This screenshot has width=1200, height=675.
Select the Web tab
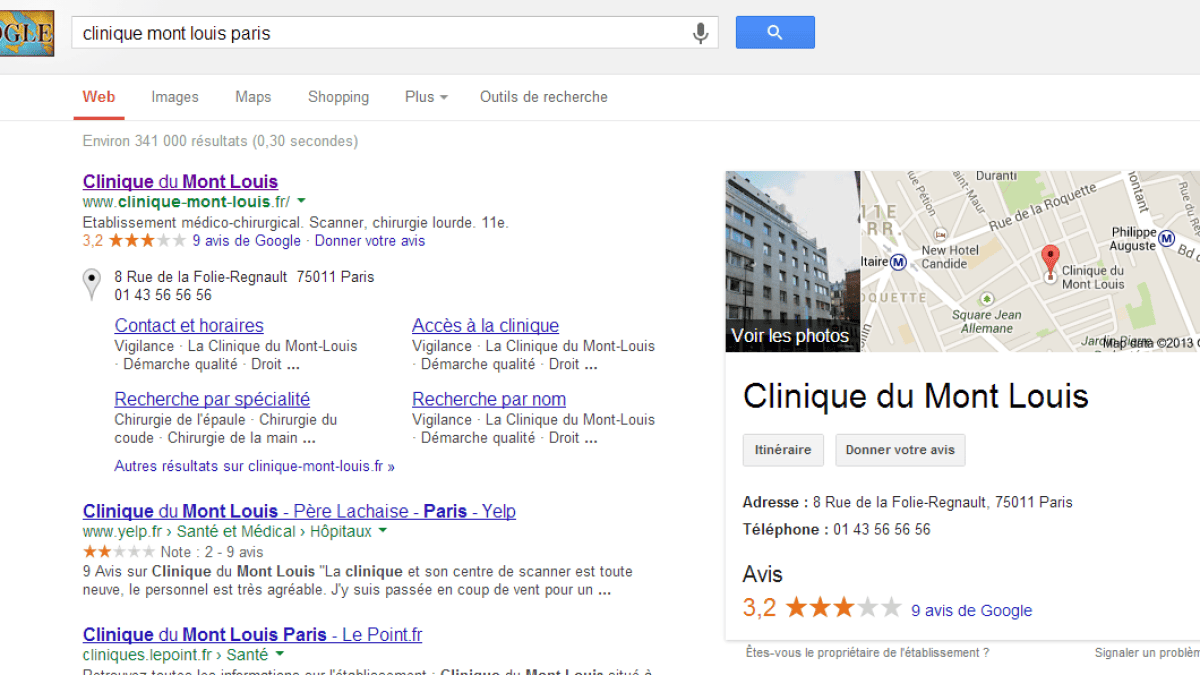(99, 97)
